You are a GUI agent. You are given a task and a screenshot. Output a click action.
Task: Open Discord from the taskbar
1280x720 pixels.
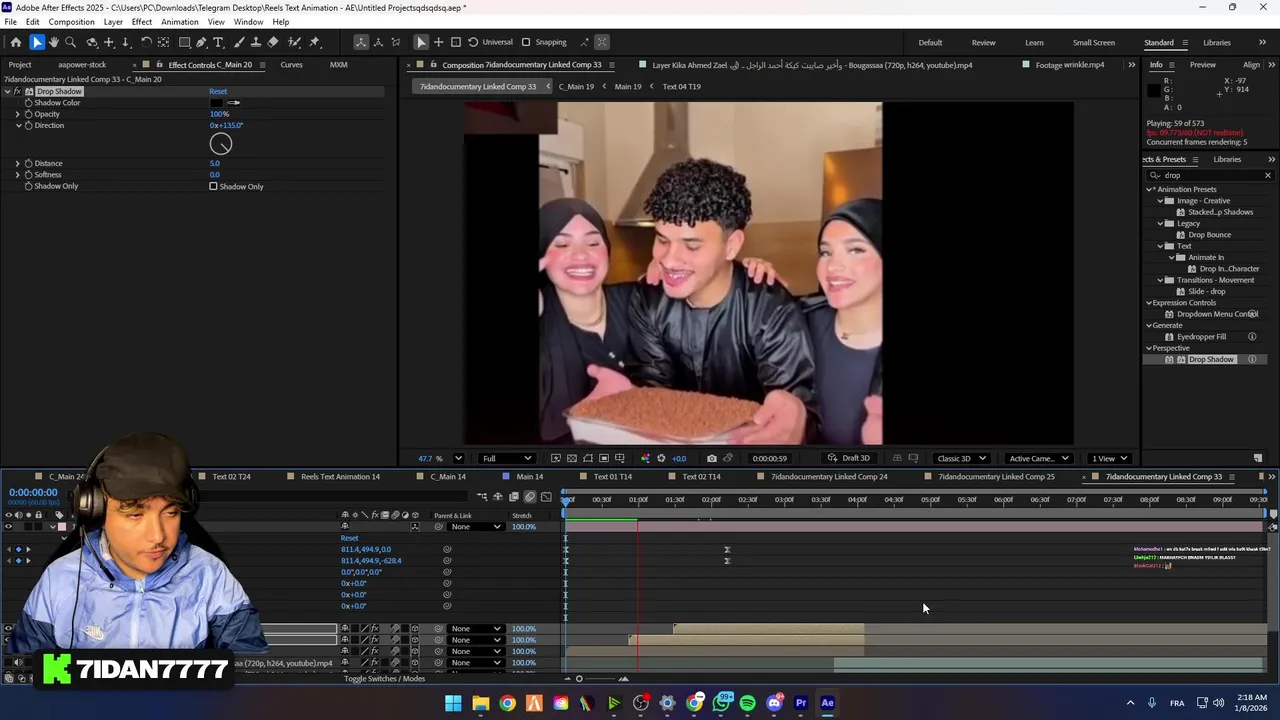coord(774,703)
